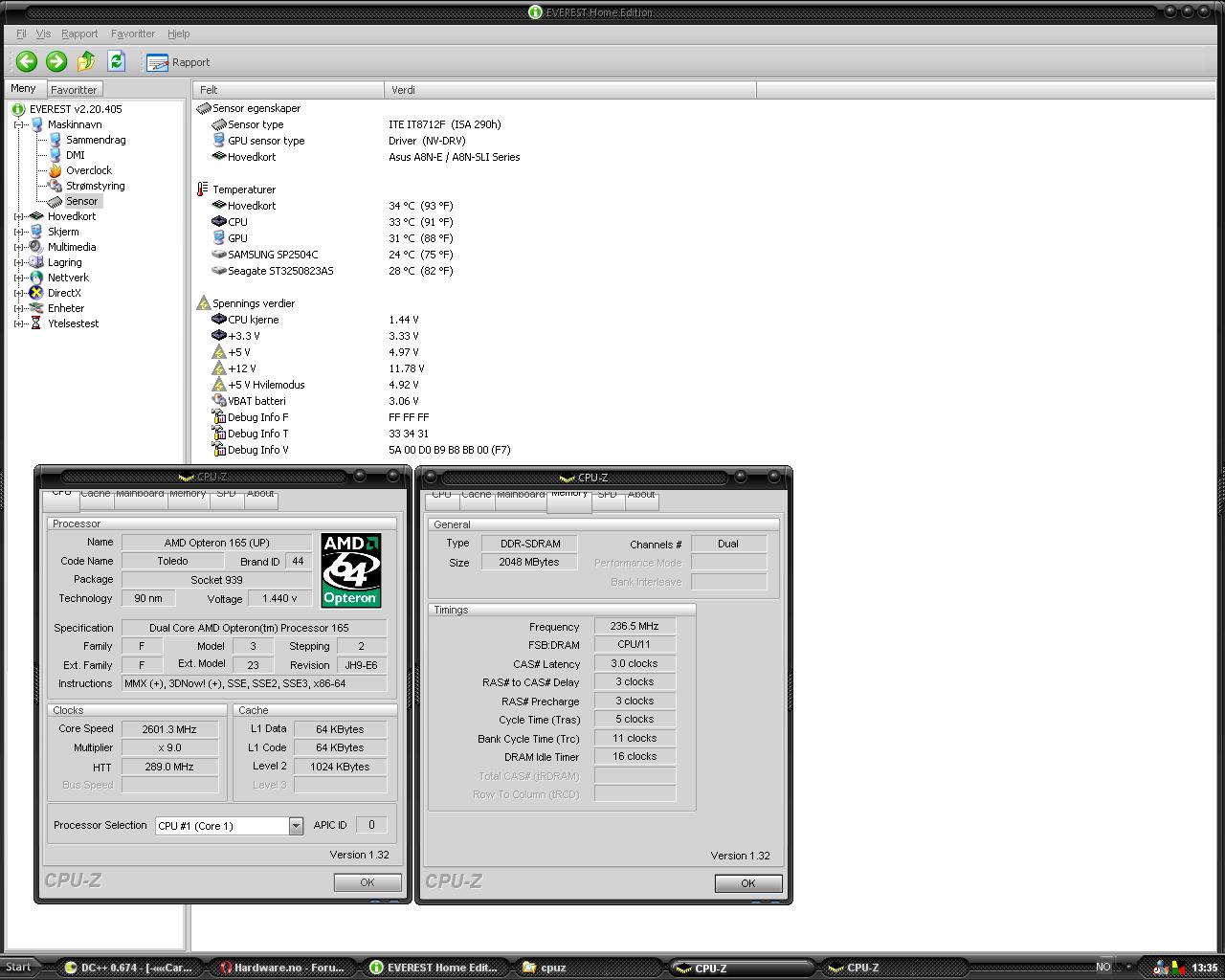Viewport: 1225px width, 980px height.
Task: Click OK in the left CPU-Z window
Action: [367, 882]
